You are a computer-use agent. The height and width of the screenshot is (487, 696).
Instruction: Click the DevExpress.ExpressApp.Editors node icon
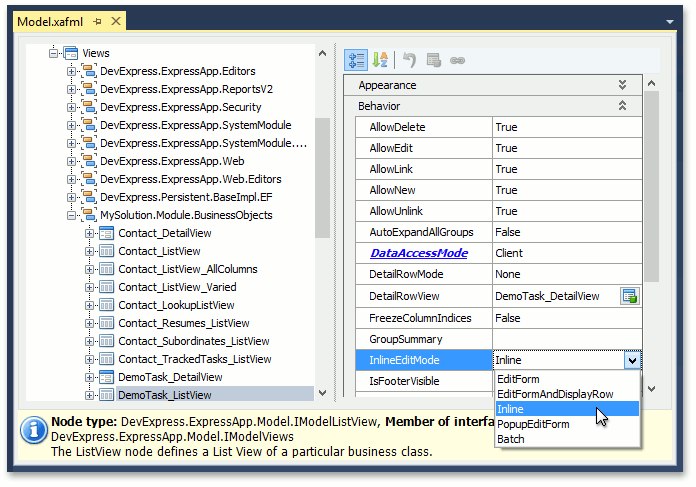tap(89, 71)
